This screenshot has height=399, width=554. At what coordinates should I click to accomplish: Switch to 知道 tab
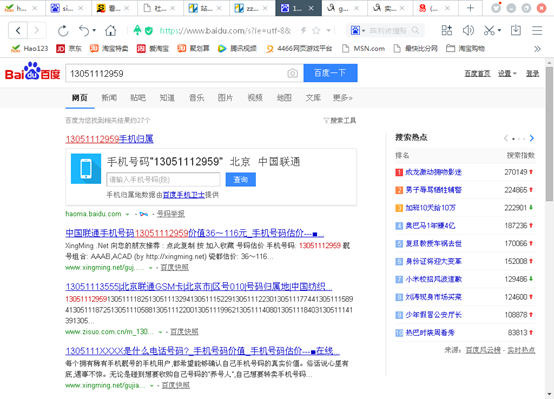tap(167, 98)
